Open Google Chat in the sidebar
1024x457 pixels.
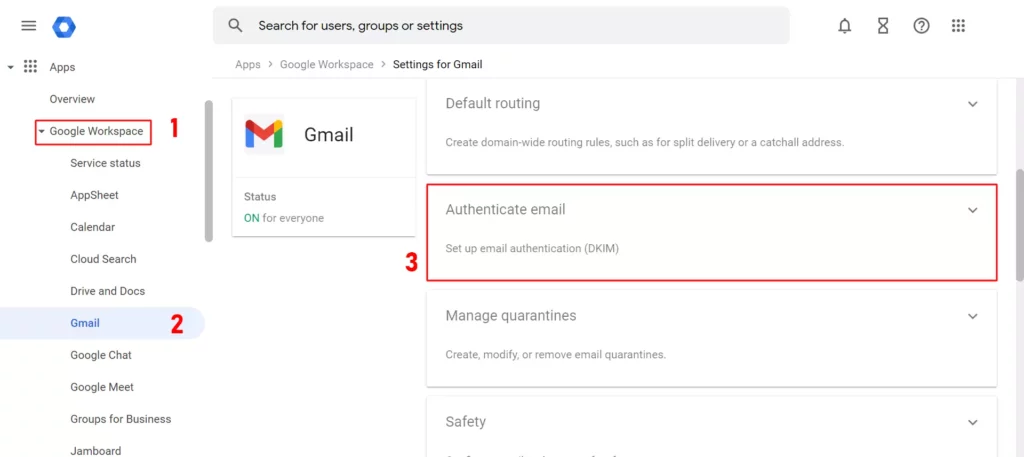click(x=101, y=355)
